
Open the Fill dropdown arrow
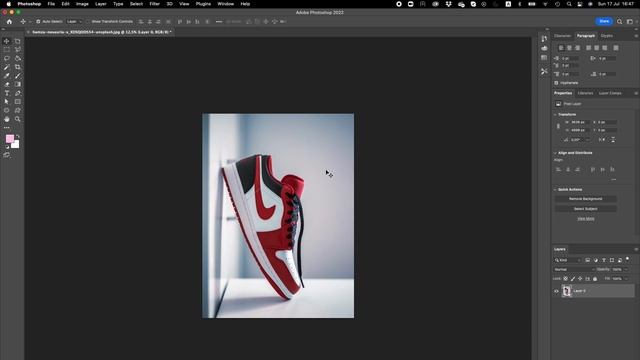point(627,279)
